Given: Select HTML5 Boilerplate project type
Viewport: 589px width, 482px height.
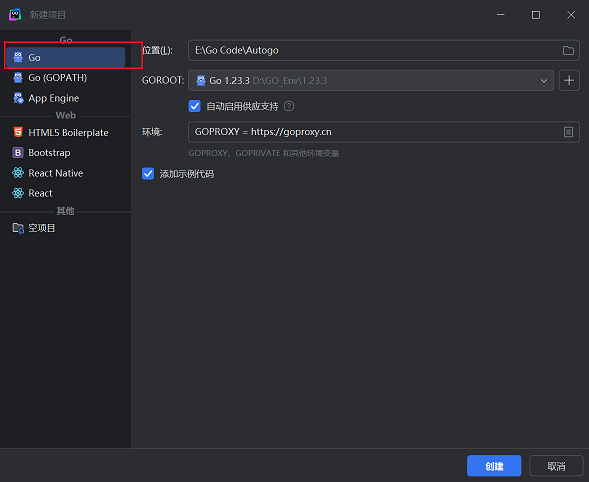Looking at the screenshot, I should 65,132.
